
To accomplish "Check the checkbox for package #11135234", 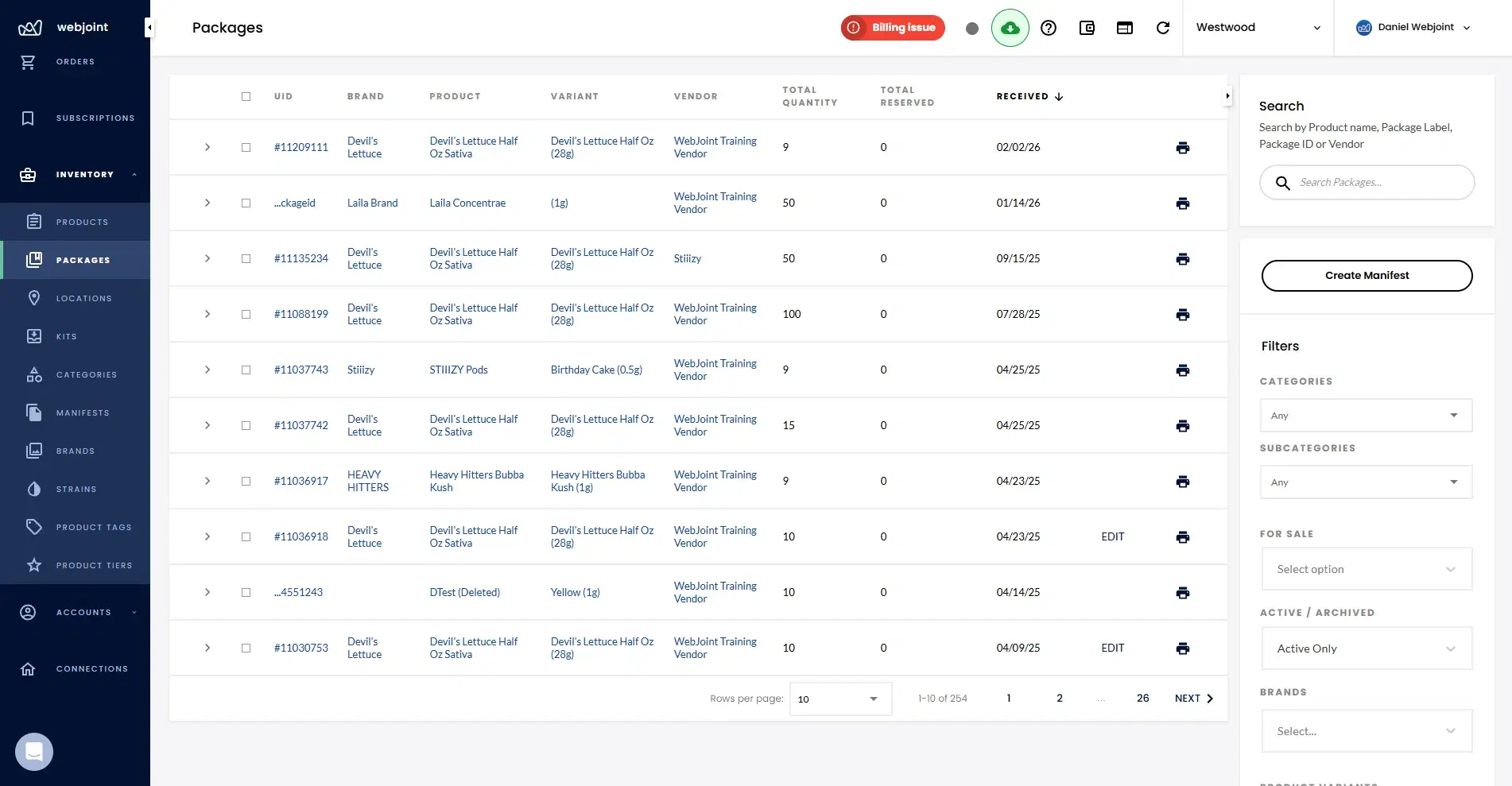I will click(246, 258).
